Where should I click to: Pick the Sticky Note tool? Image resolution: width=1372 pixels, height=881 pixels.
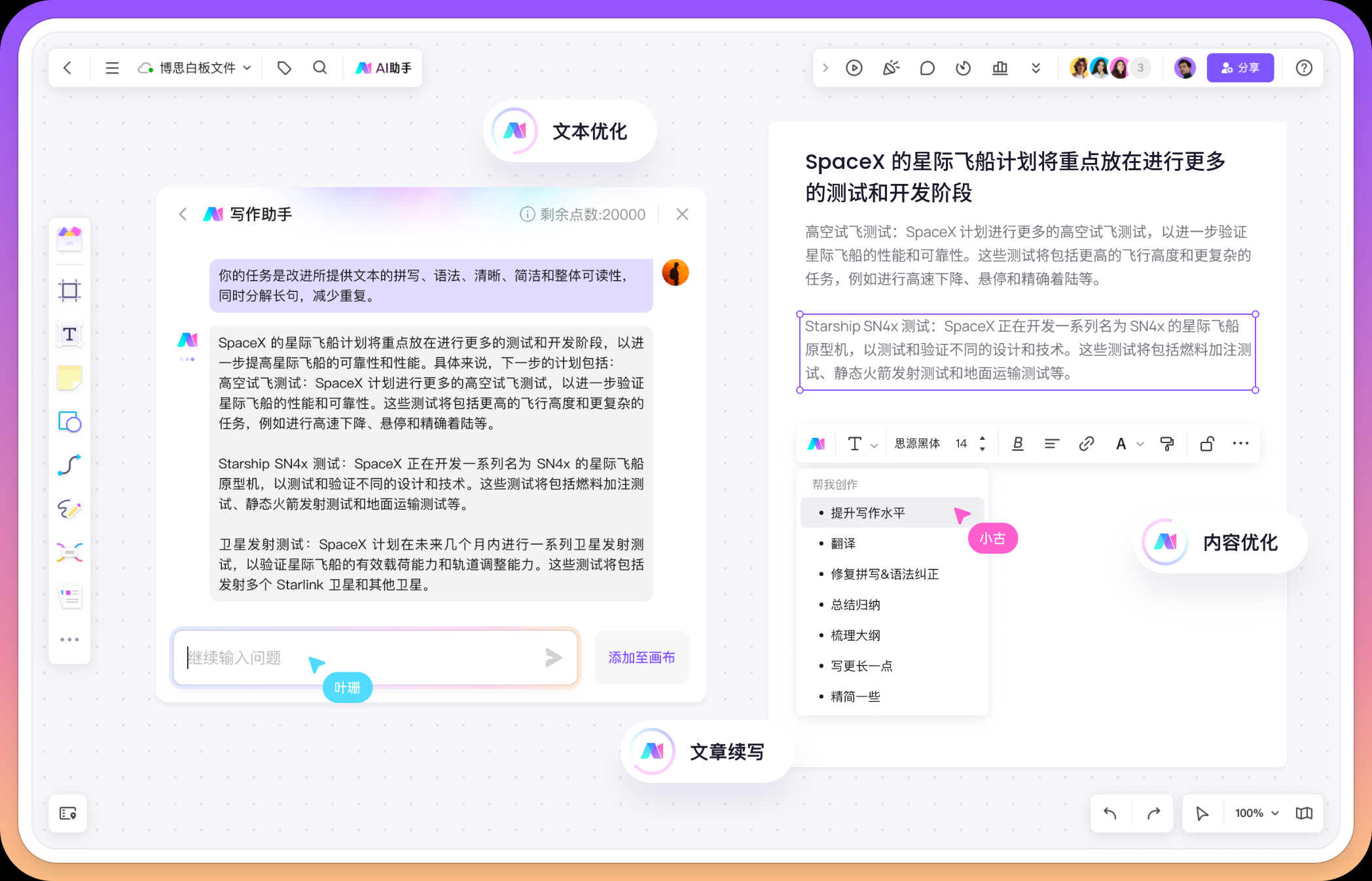coord(69,378)
